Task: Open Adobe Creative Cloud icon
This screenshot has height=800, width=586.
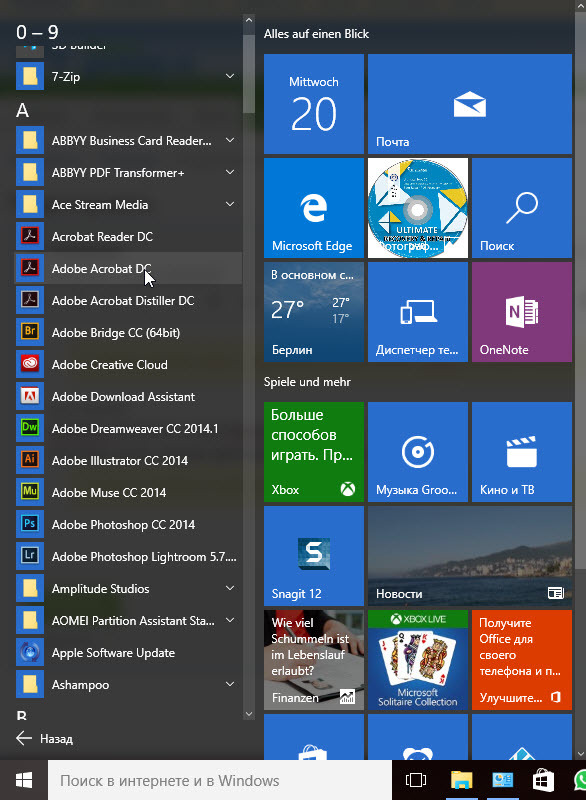Action: [x=30, y=364]
